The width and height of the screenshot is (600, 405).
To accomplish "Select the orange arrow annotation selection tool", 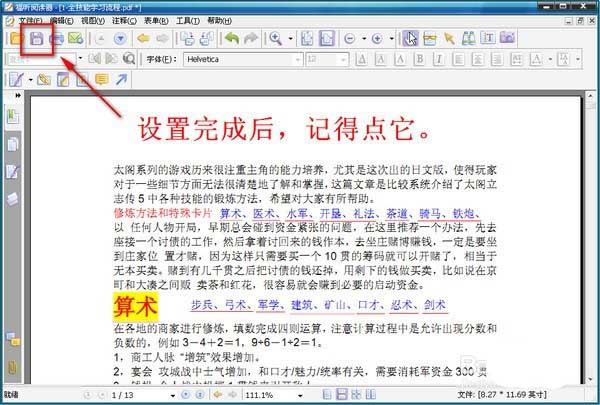I will 449,38.
